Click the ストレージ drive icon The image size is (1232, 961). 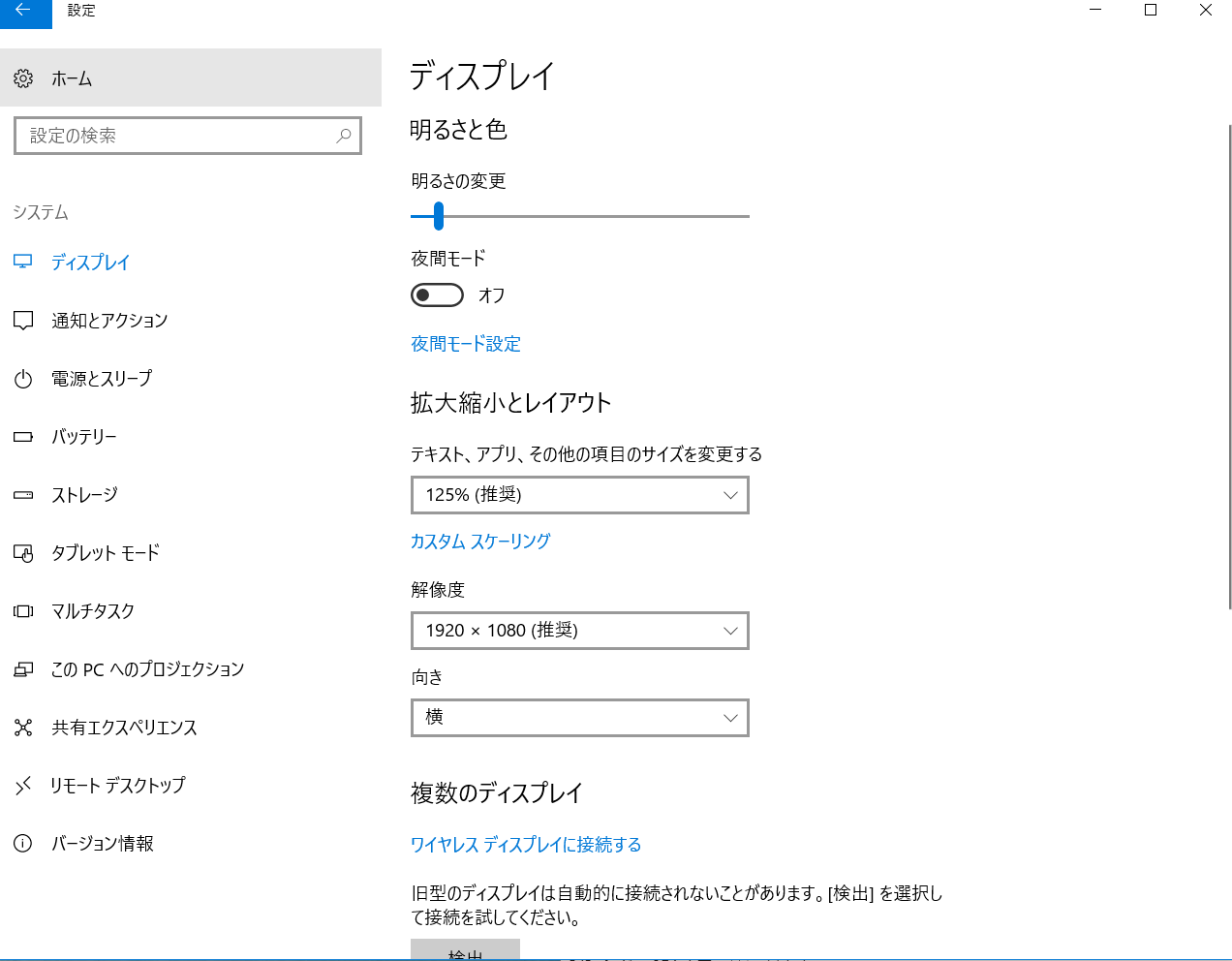23,495
